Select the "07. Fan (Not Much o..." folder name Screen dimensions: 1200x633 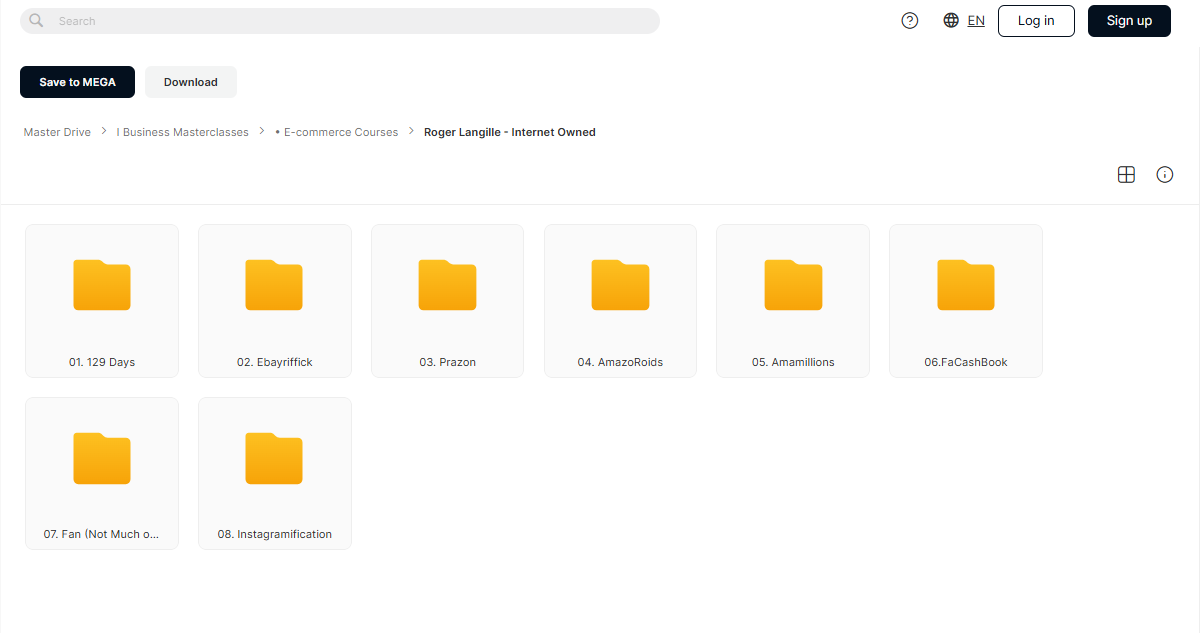tap(102, 534)
